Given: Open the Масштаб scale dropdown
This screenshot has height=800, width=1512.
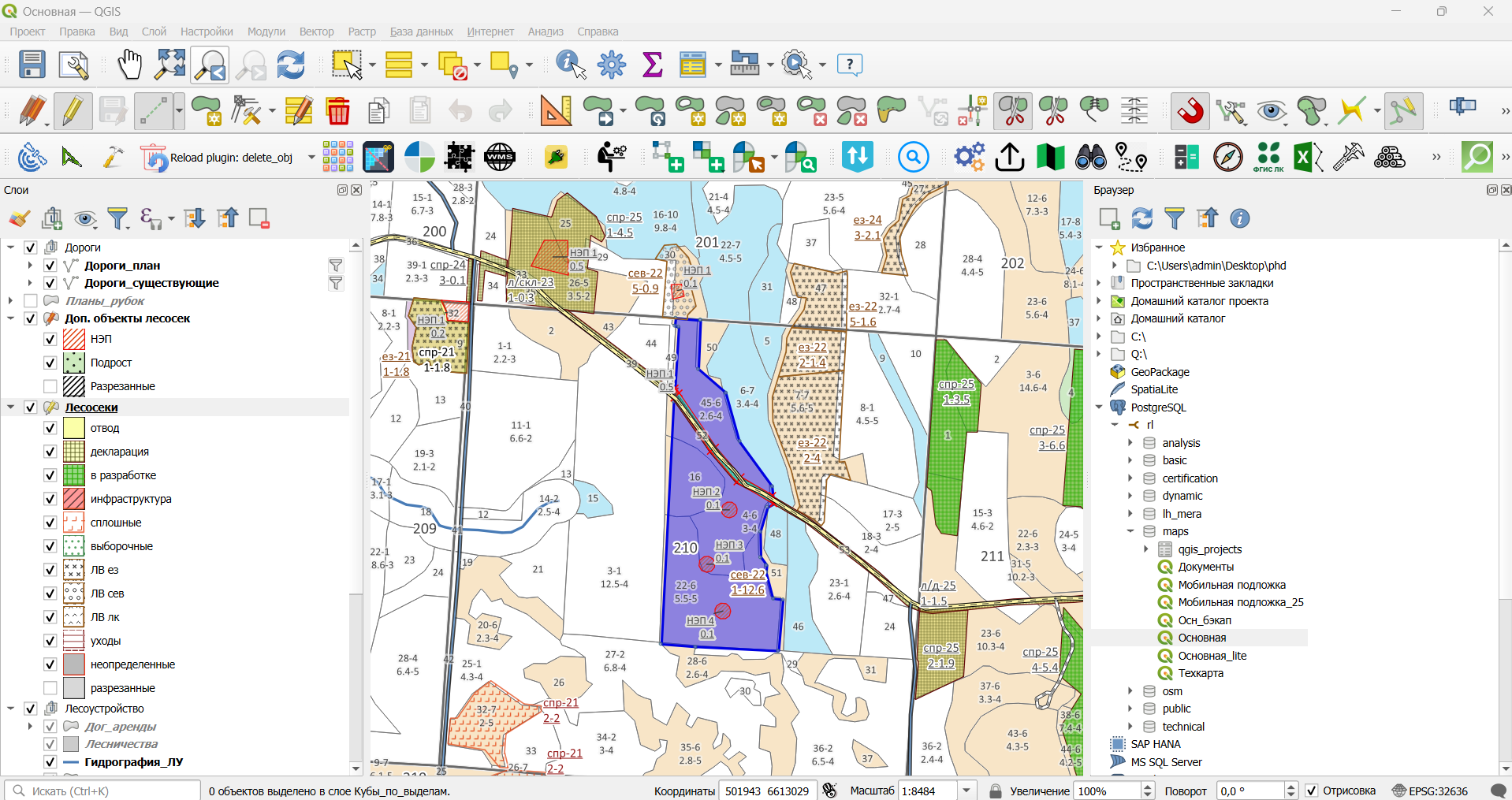Looking at the screenshot, I should point(966,791).
